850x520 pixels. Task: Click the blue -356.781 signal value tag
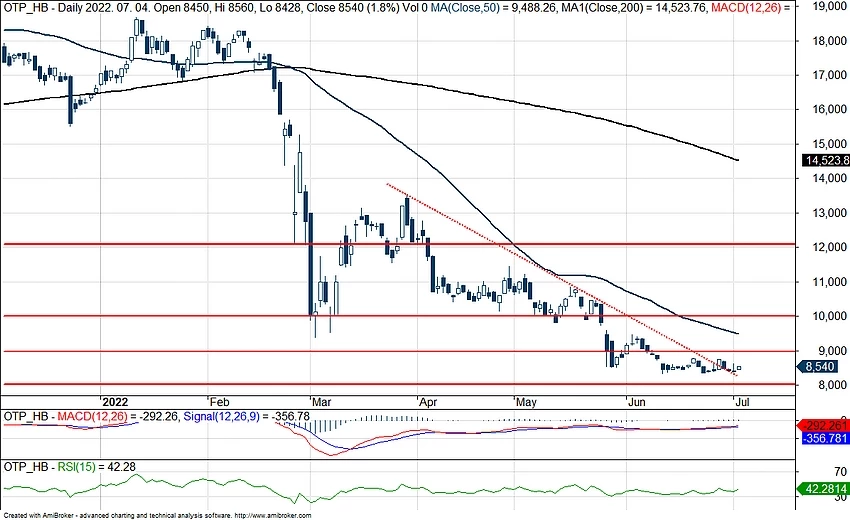click(825, 438)
